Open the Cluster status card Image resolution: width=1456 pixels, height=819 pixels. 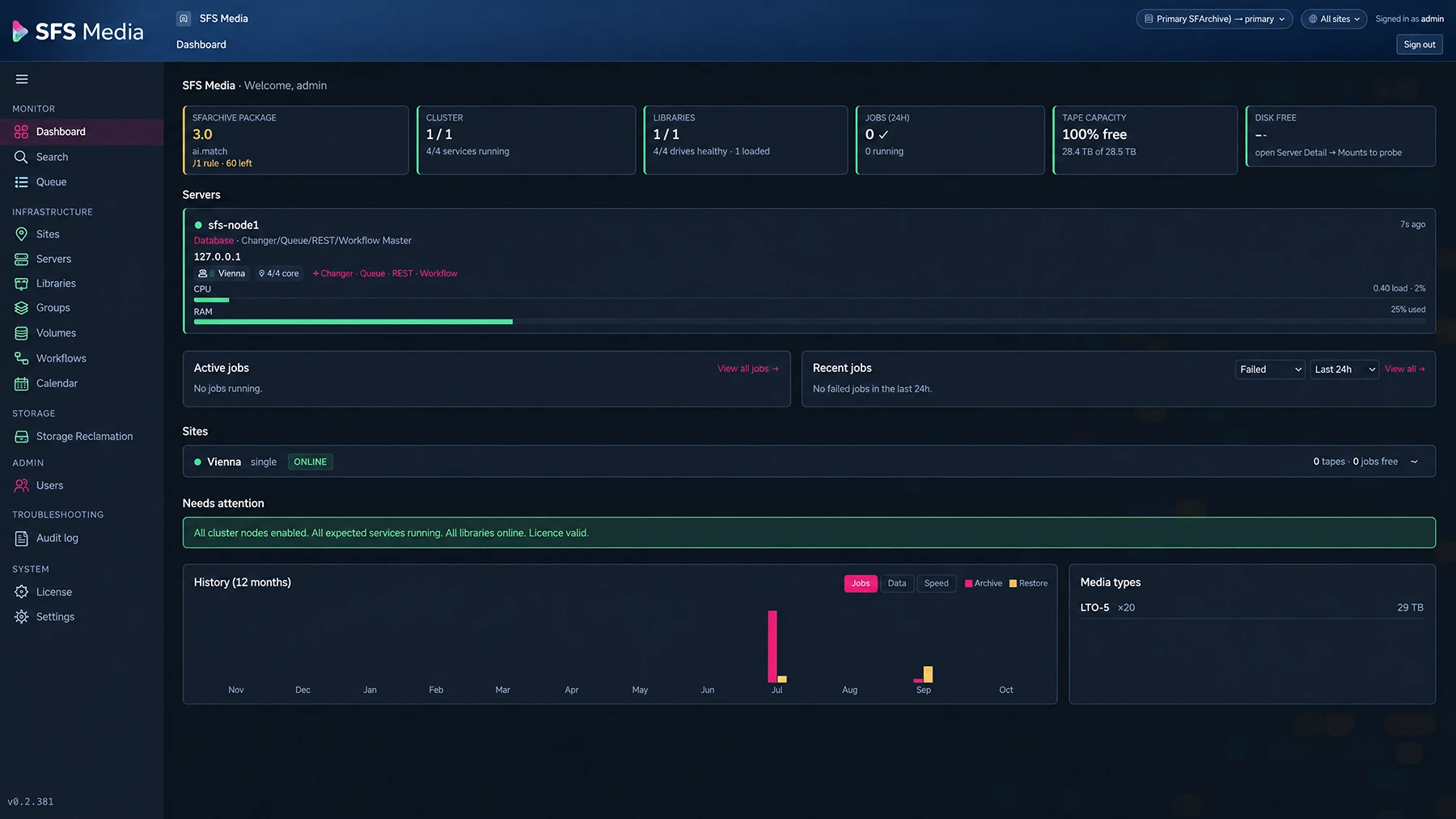[x=526, y=140]
